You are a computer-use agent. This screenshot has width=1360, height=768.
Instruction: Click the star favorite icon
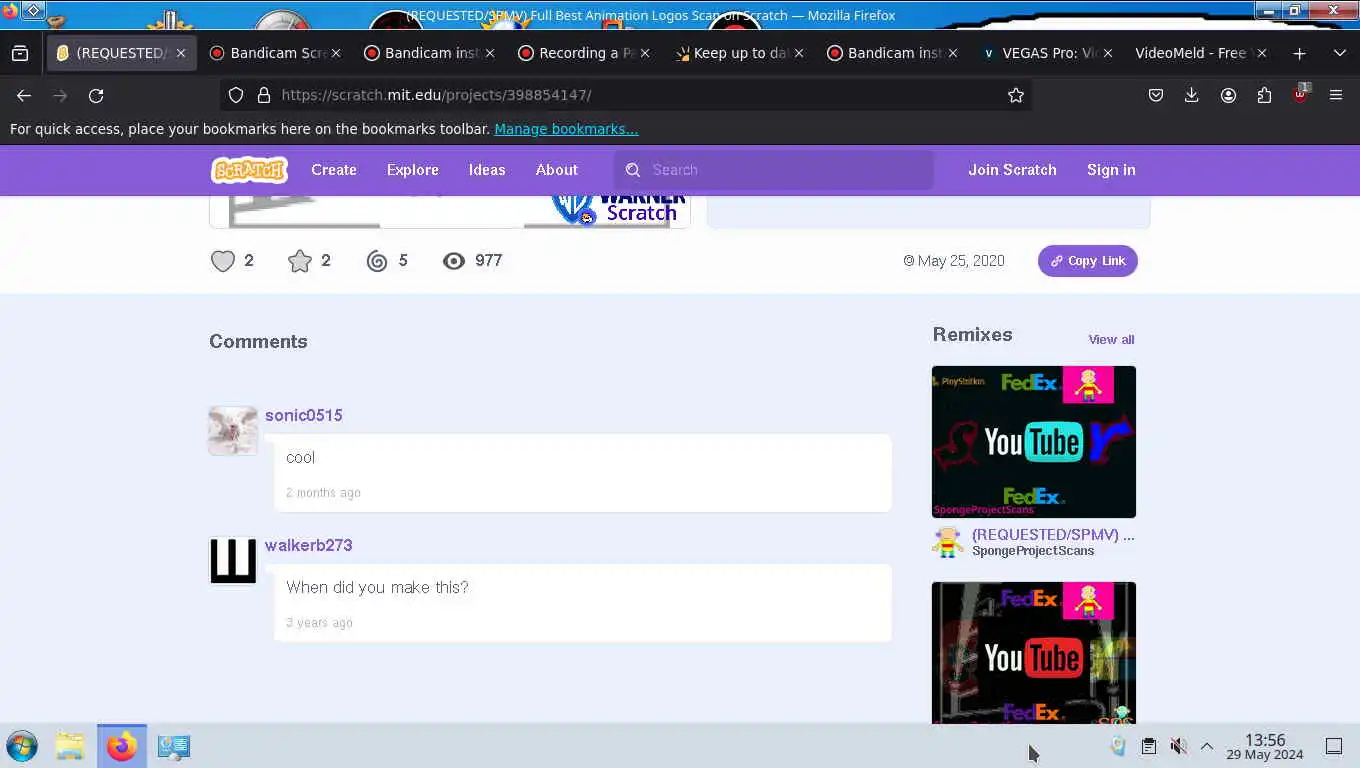[x=300, y=261]
